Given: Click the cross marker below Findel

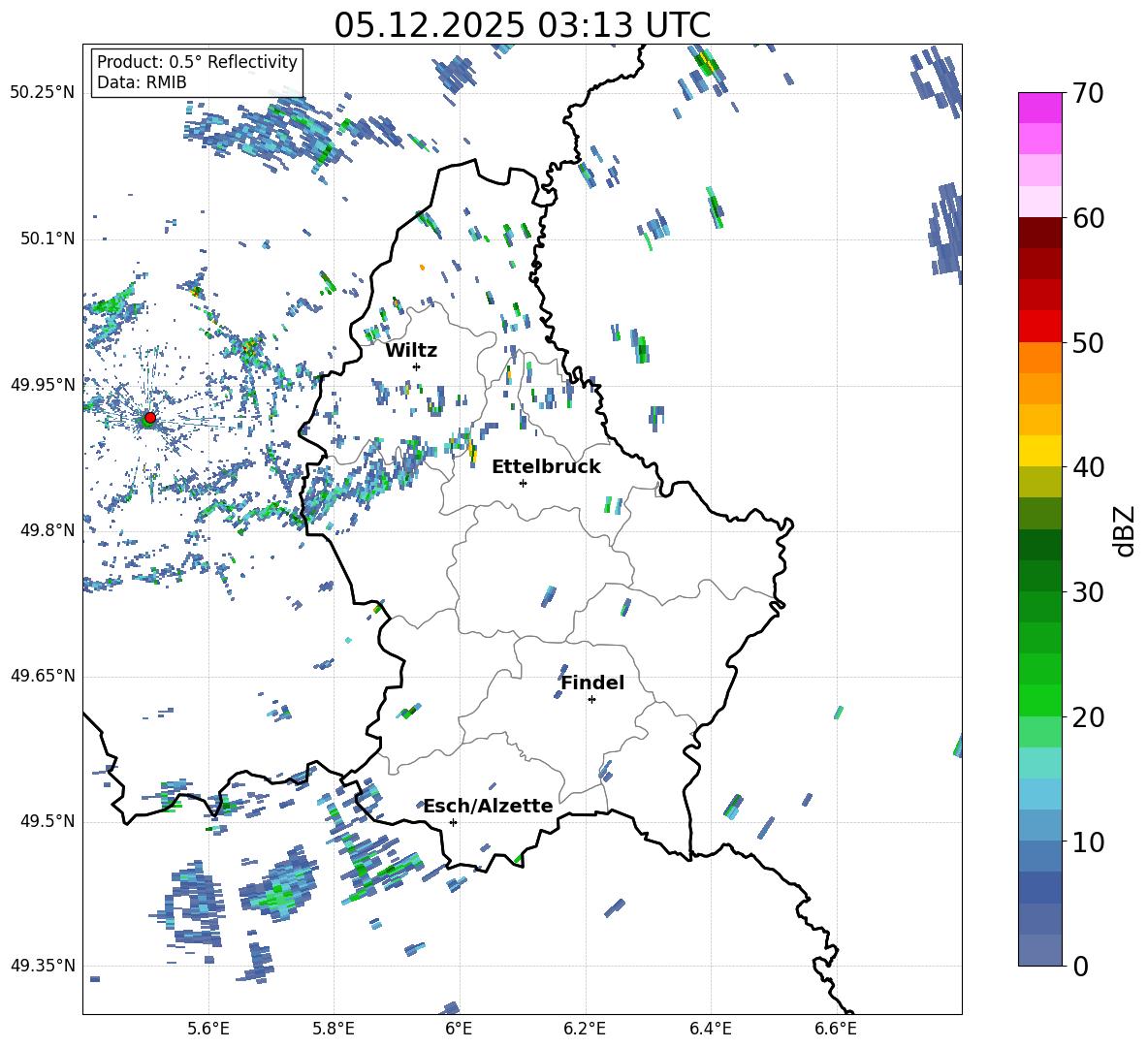Looking at the screenshot, I should click(x=591, y=700).
